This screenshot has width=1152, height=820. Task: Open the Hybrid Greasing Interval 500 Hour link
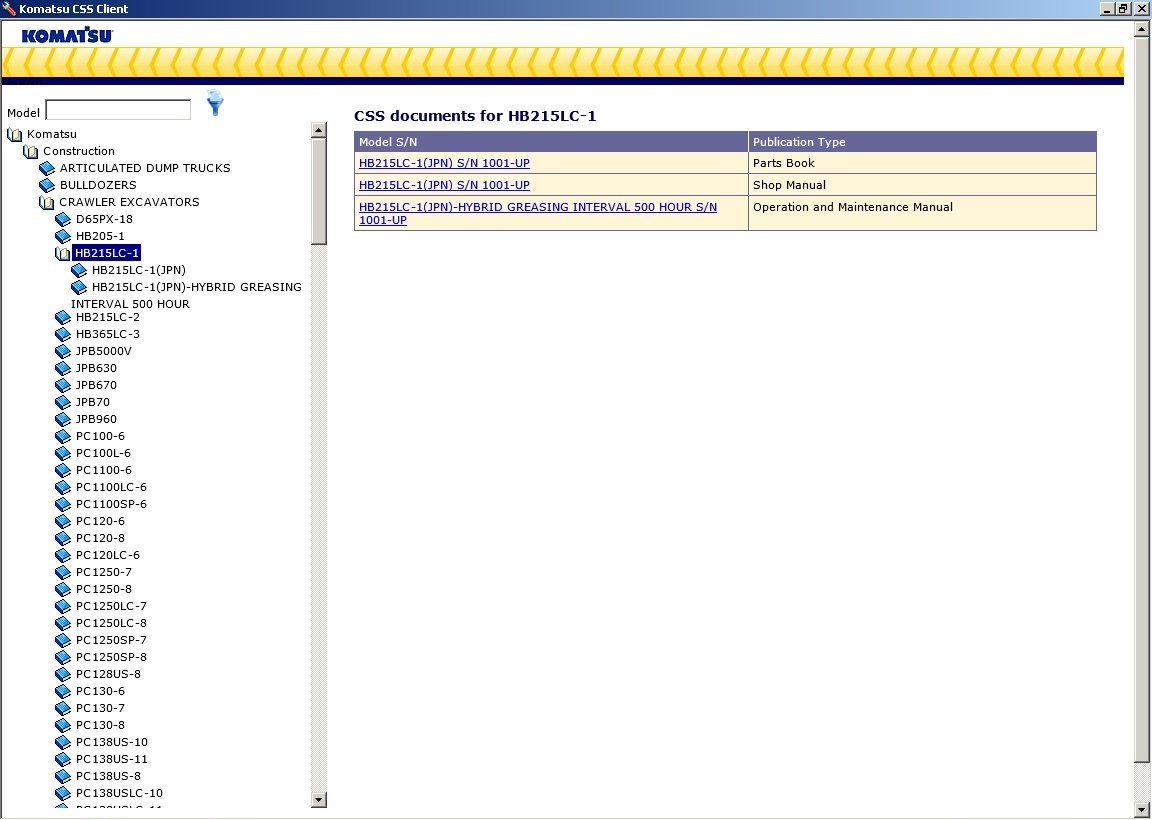[538, 213]
